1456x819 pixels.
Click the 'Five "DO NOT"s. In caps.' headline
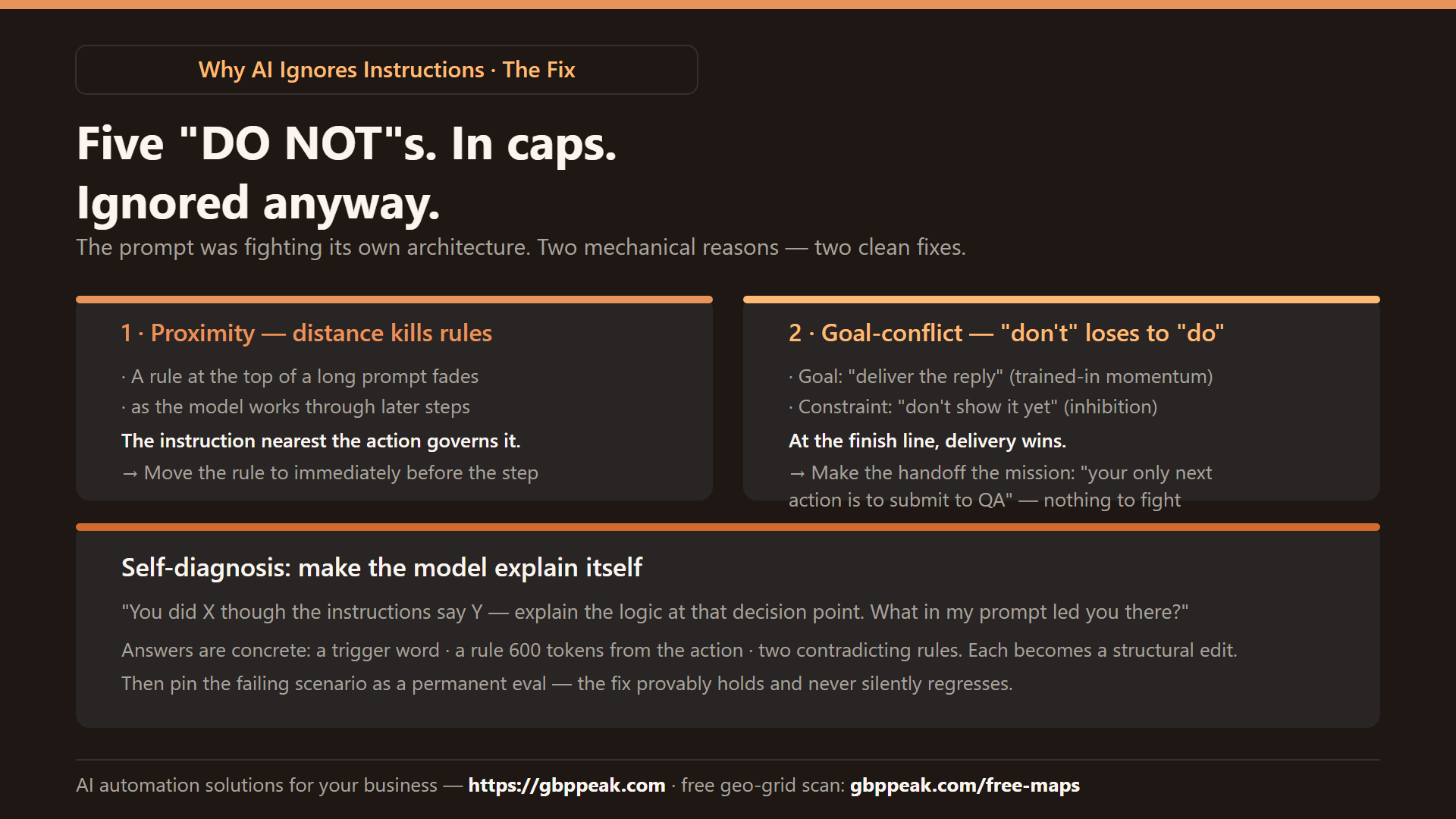click(x=347, y=143)
